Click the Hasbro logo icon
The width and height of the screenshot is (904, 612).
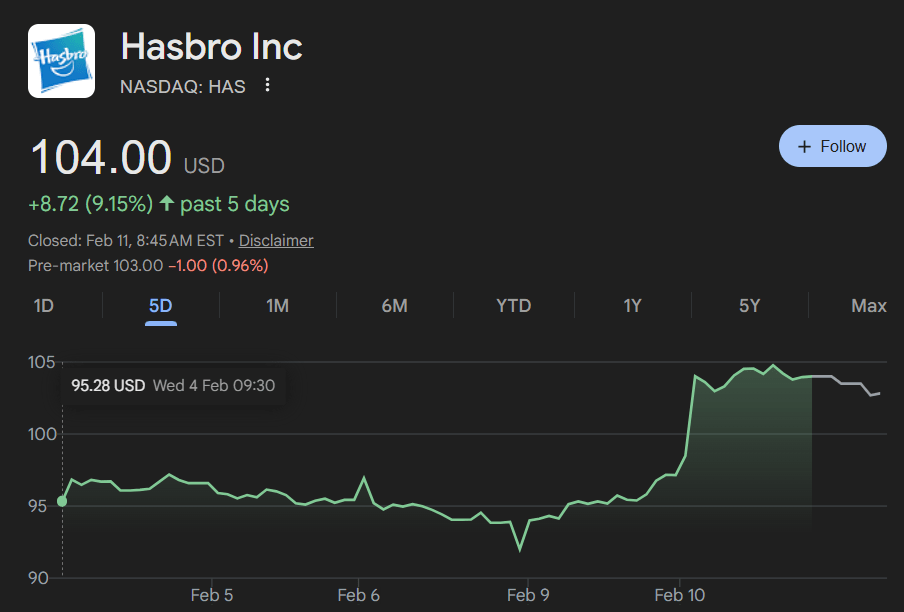[x=61, y=61]
